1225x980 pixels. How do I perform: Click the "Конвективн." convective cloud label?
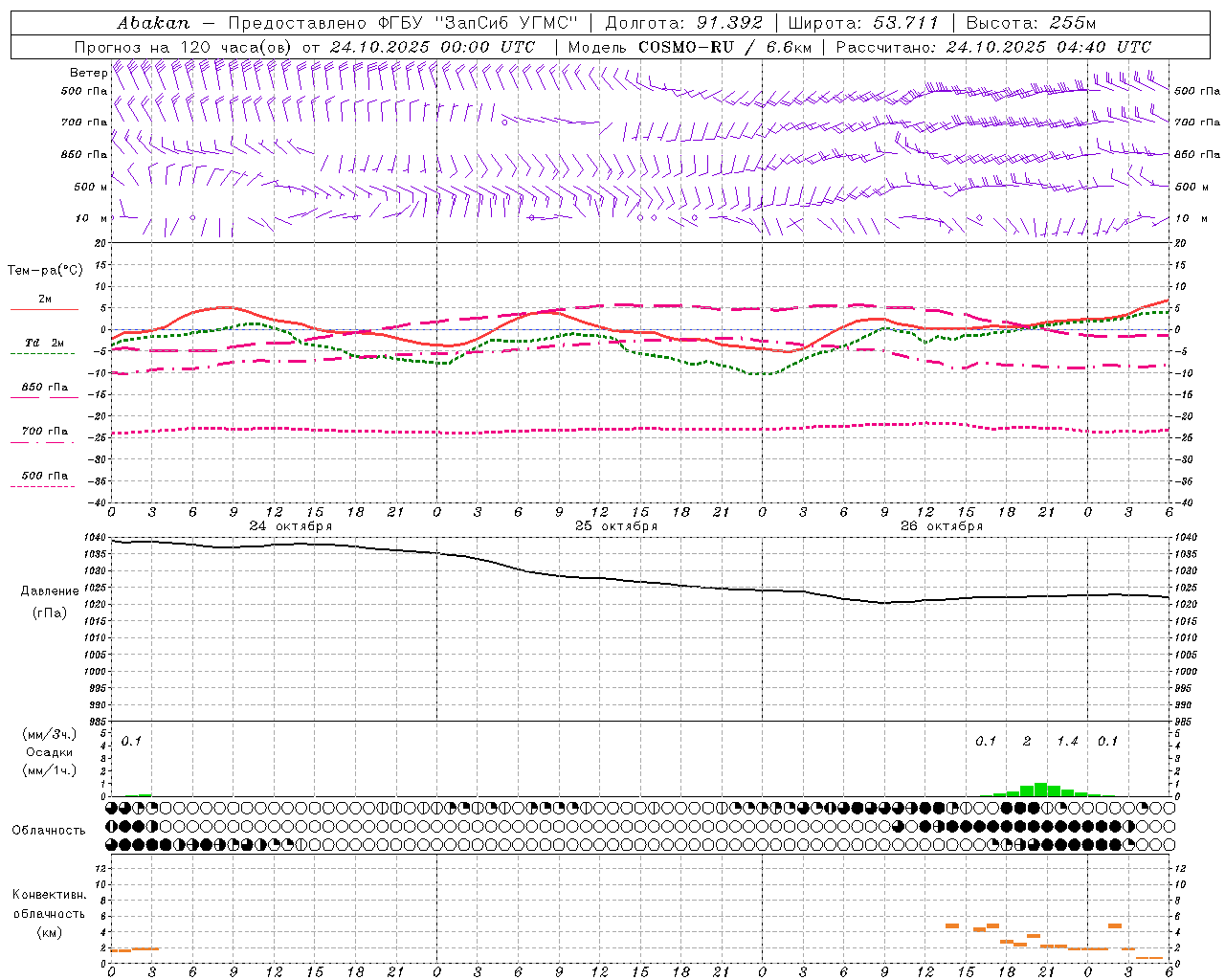tap(50, 895)
